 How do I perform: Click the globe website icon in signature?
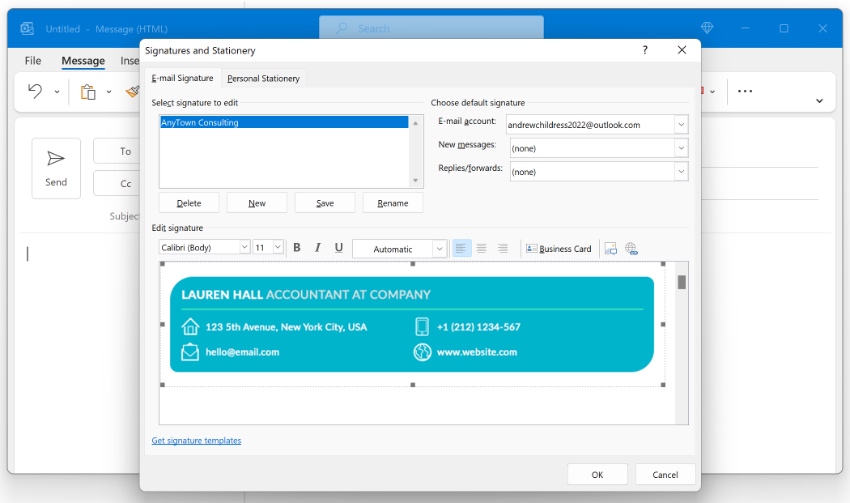click(x=422, y=352)
